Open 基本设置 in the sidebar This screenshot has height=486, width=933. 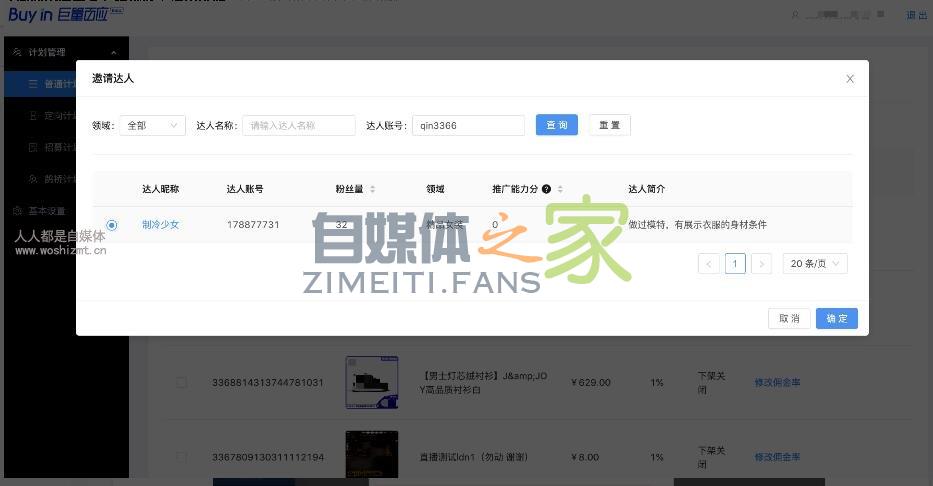coord(46,211)
